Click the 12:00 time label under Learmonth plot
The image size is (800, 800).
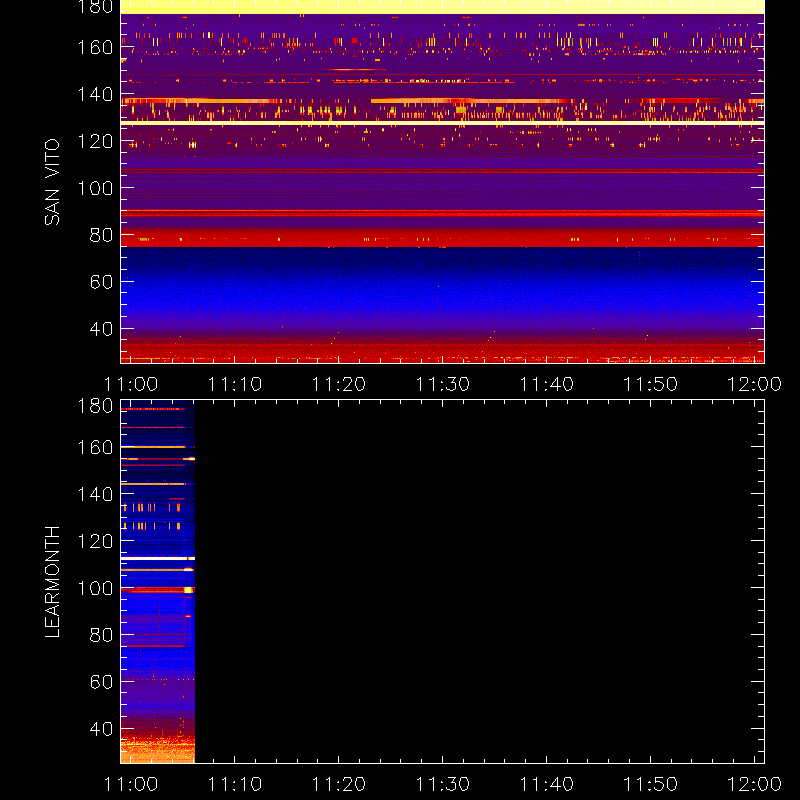754,784
